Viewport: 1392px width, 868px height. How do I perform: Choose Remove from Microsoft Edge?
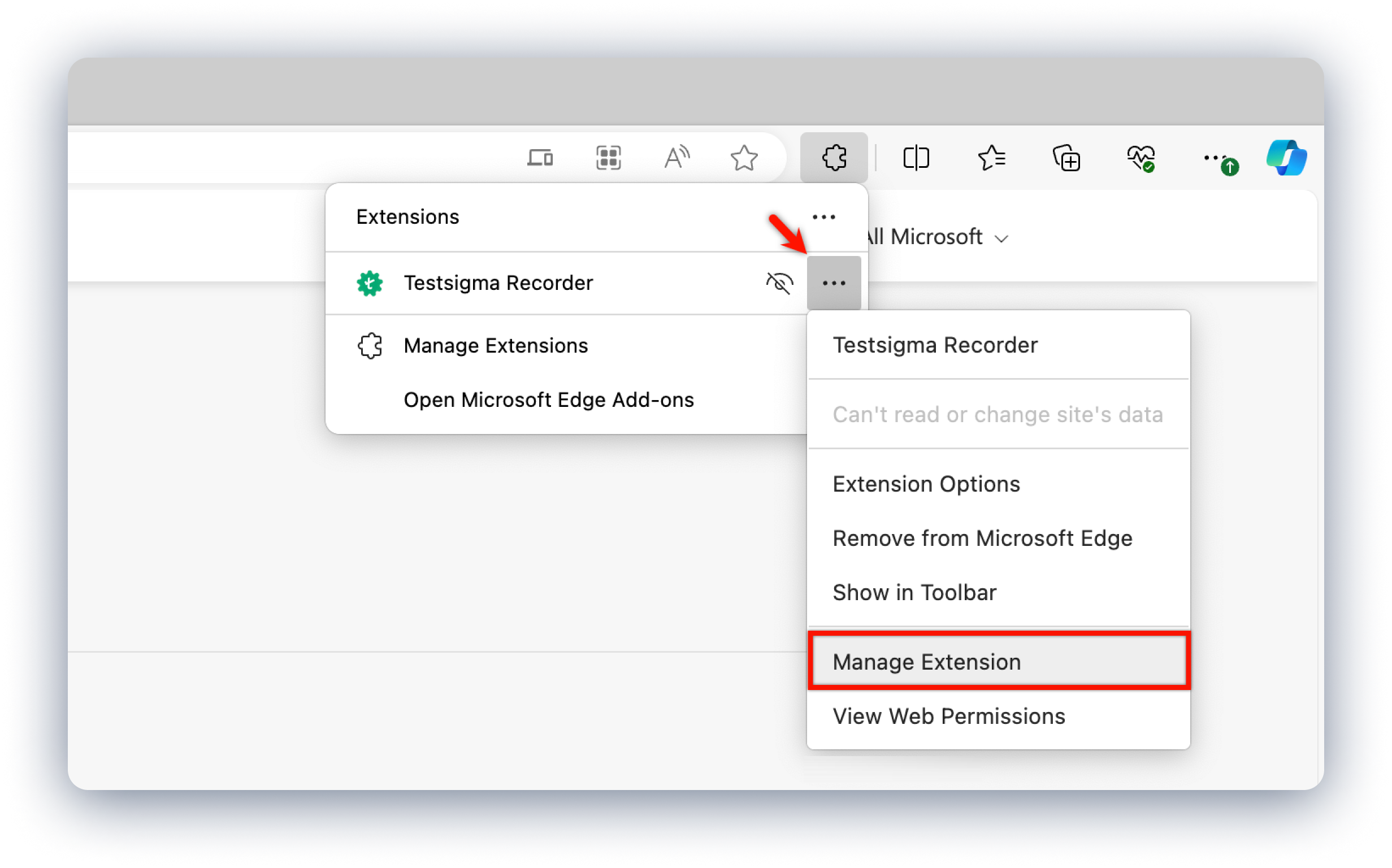coord(982,538)
